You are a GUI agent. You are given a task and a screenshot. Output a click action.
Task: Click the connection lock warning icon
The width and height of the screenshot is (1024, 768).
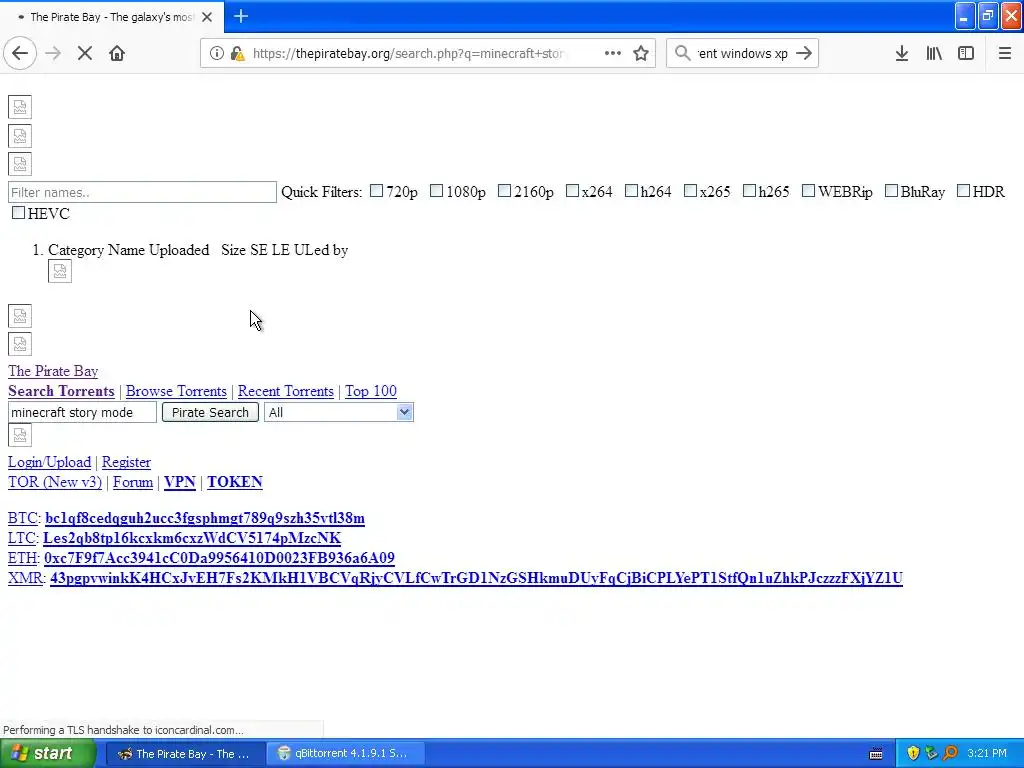pos(238,54)
